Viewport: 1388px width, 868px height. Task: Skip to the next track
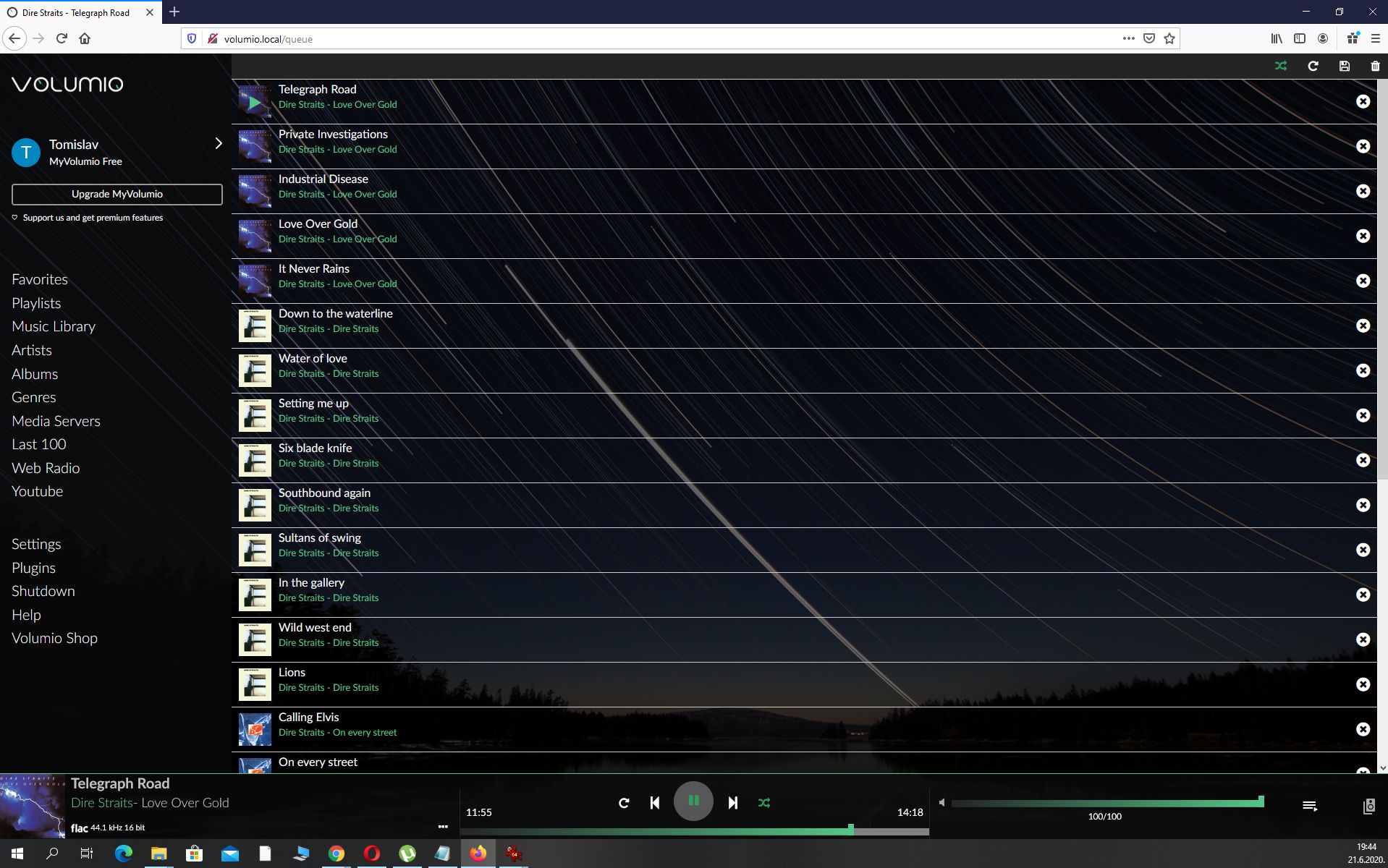[x=732, y=803]
